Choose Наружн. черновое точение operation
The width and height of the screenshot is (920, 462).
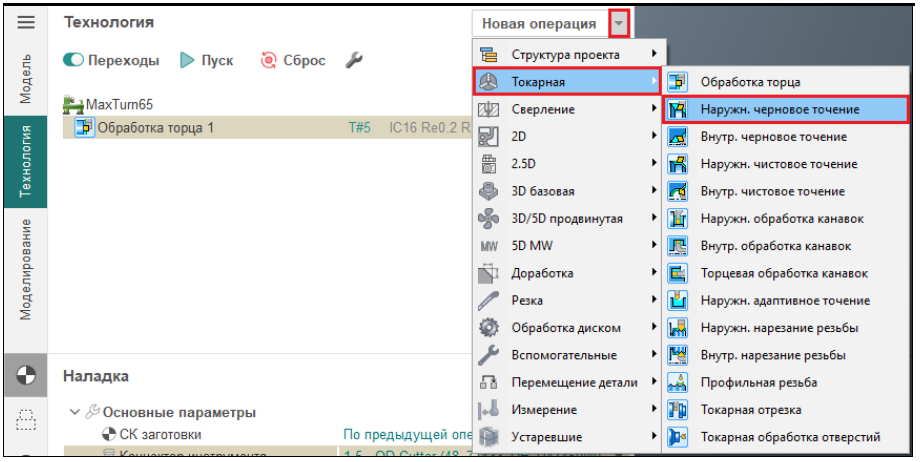coord(780,109)
